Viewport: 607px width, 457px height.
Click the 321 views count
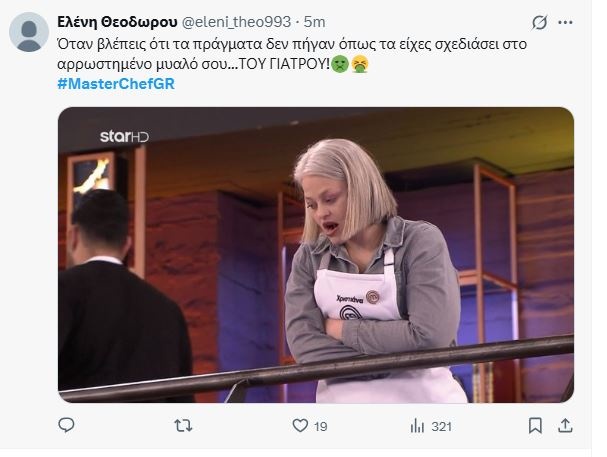(x=441, y=427)
